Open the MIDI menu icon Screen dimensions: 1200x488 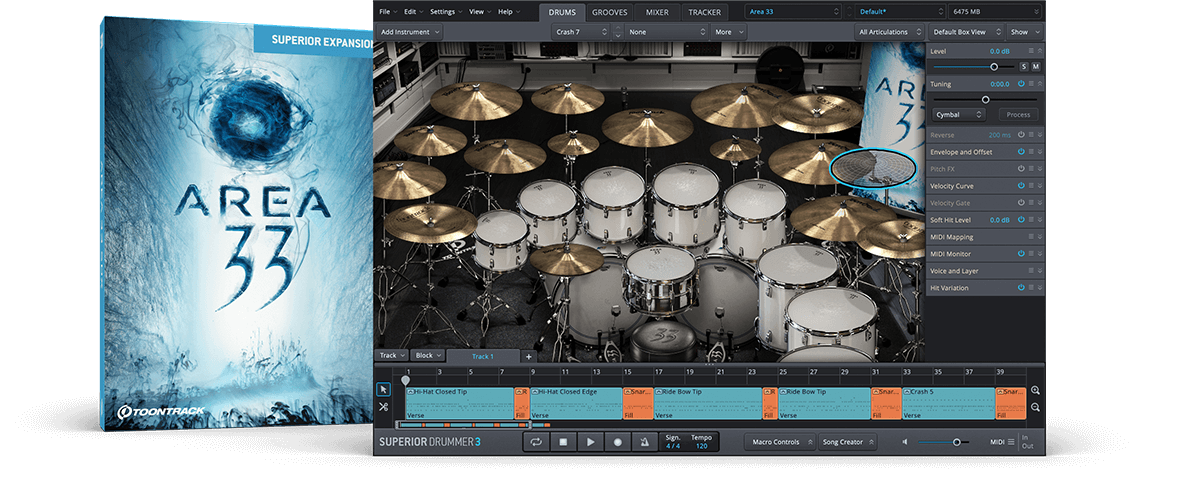coord(1011,442)
